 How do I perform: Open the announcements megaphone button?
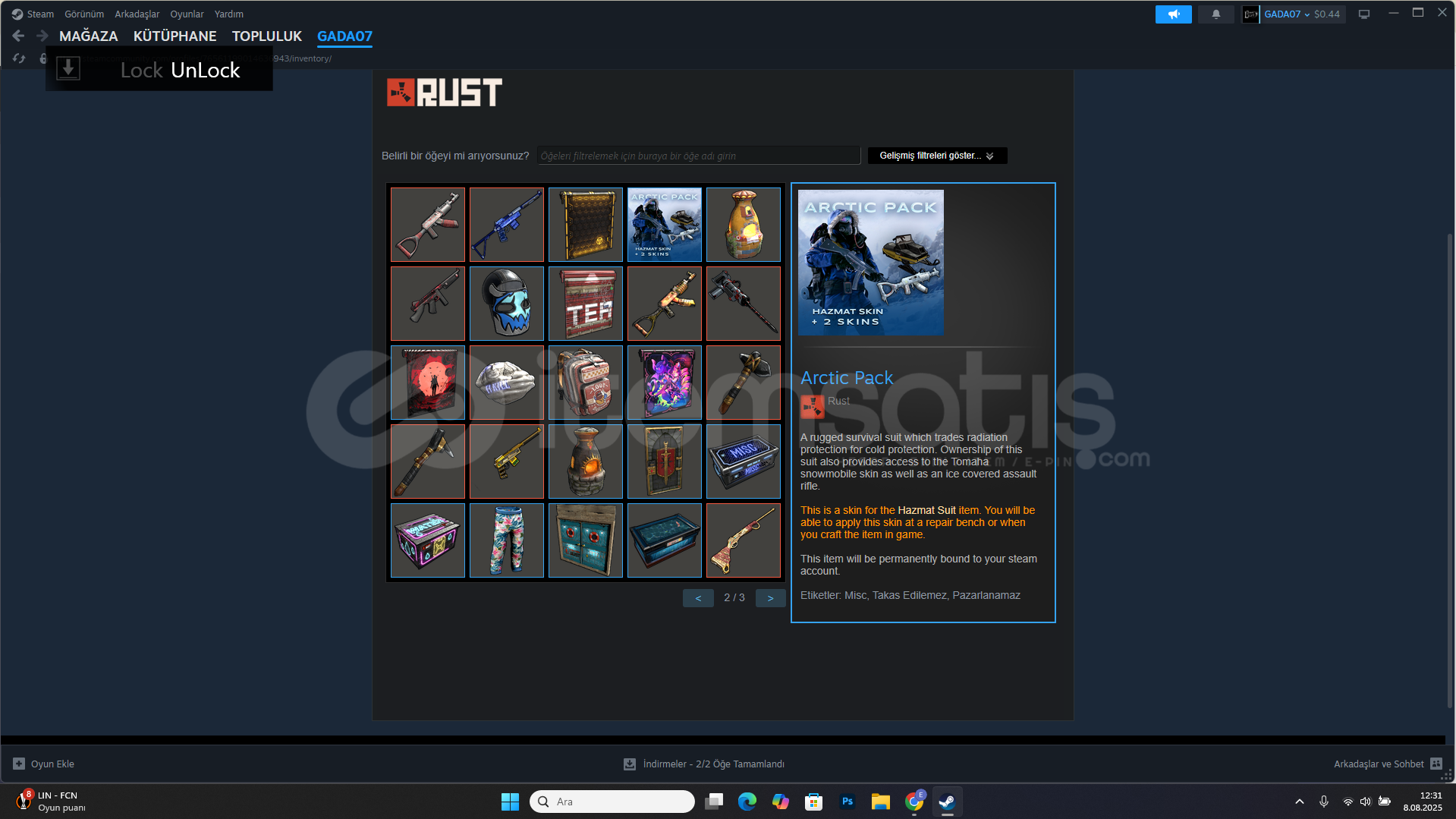(x=1173, y=14)
